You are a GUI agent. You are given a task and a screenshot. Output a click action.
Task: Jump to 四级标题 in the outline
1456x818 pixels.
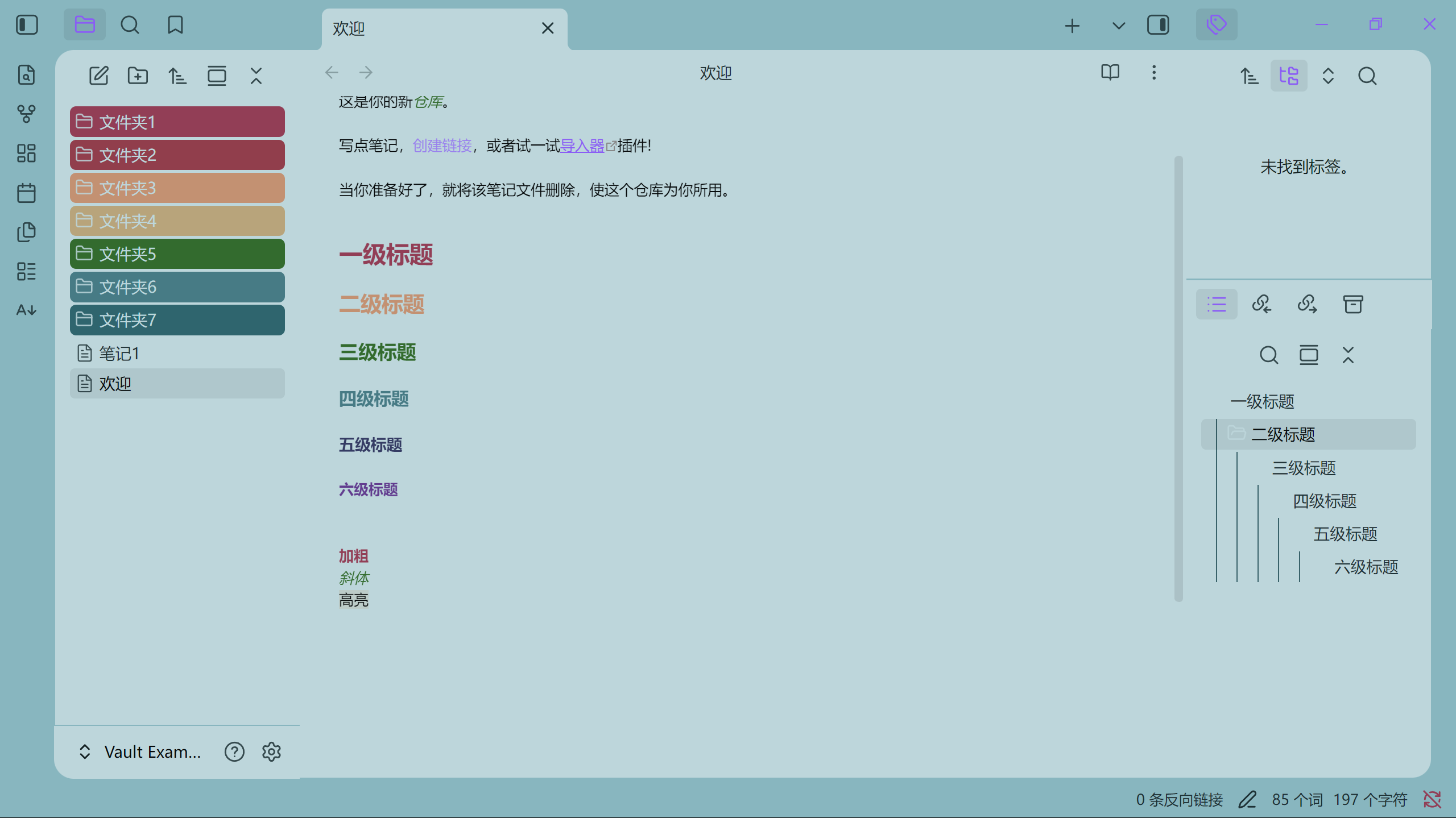click(x=1325, y=501)
